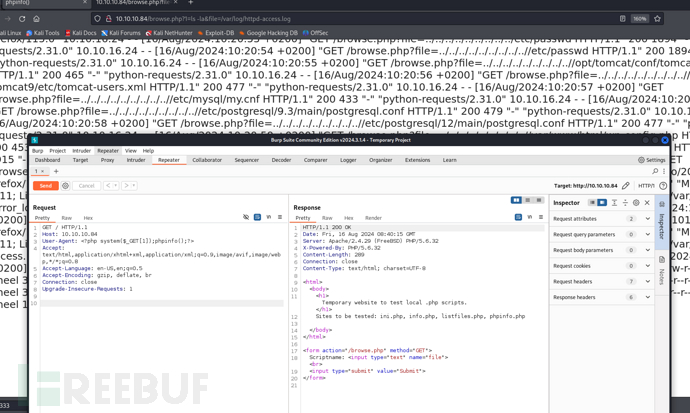Select top-bottom request/response layout
Viewport: 690px width, 413px height.
(x=528, y=200)
